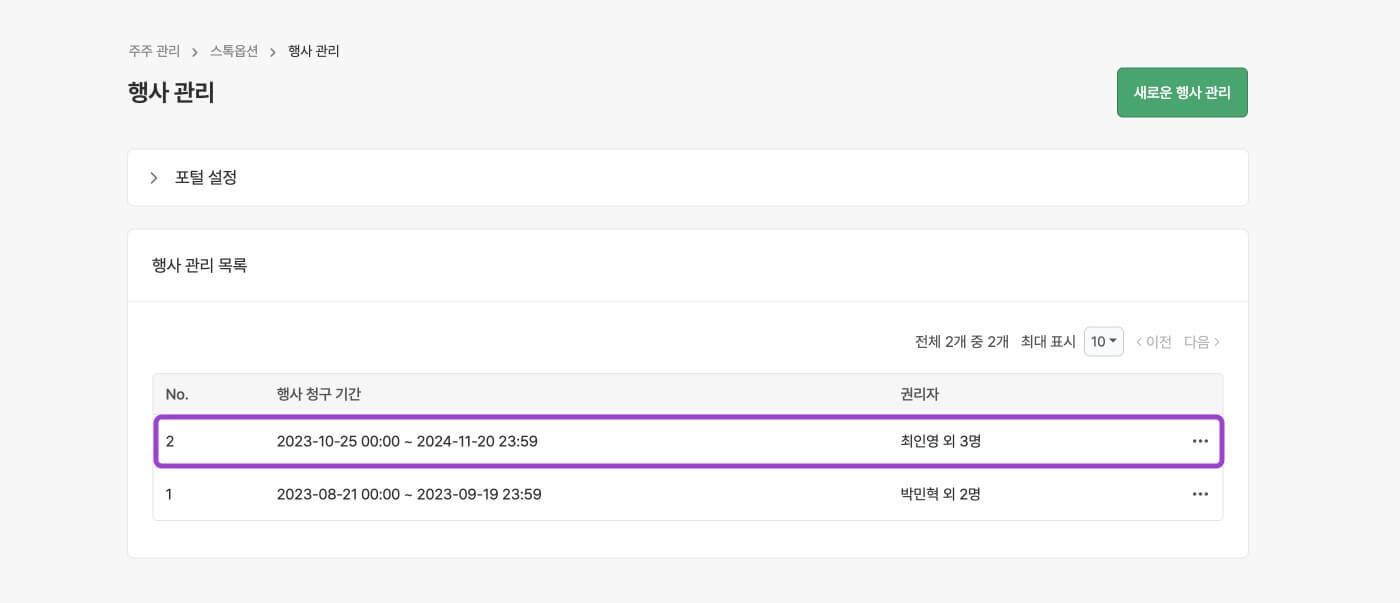Click 행사 관리 breadcrumb item

click(313, 51)
